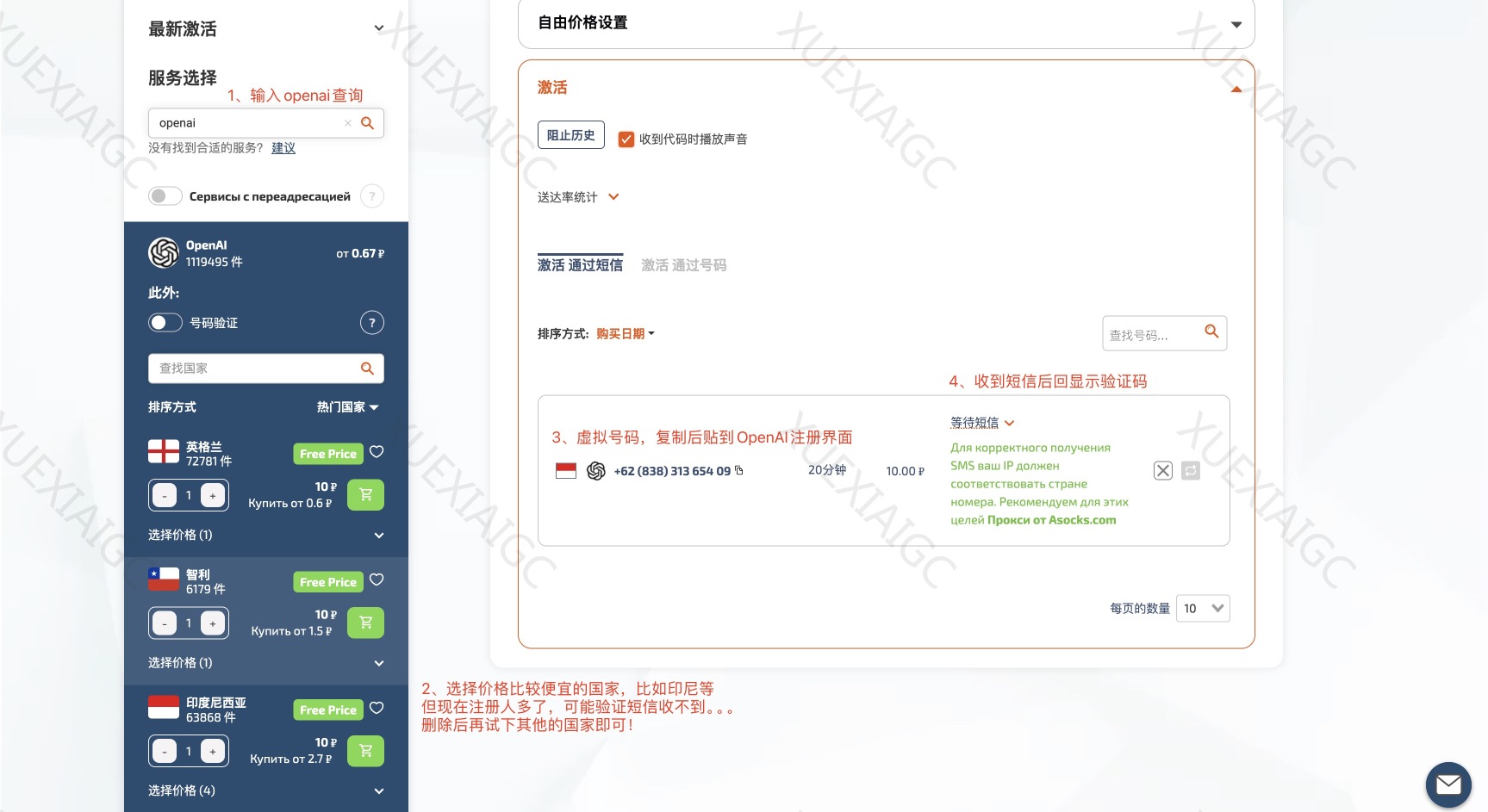The height and width of the screenshot is (812, 1488).
Task: Expand the free price settings panel
Action: pos(1236,24)
